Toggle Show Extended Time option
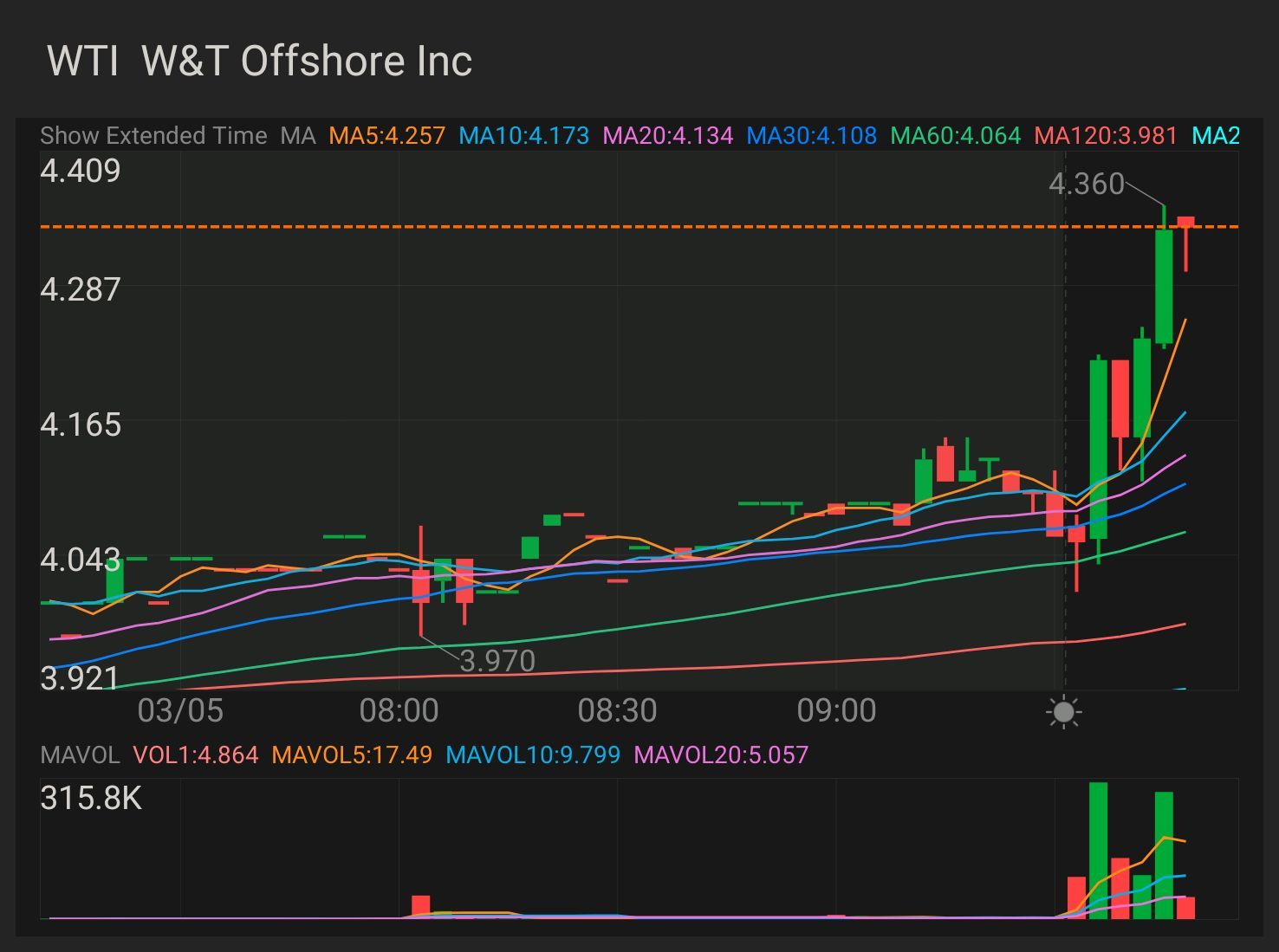Screen dimensions: 1279x952 click(x=153, y=136)
